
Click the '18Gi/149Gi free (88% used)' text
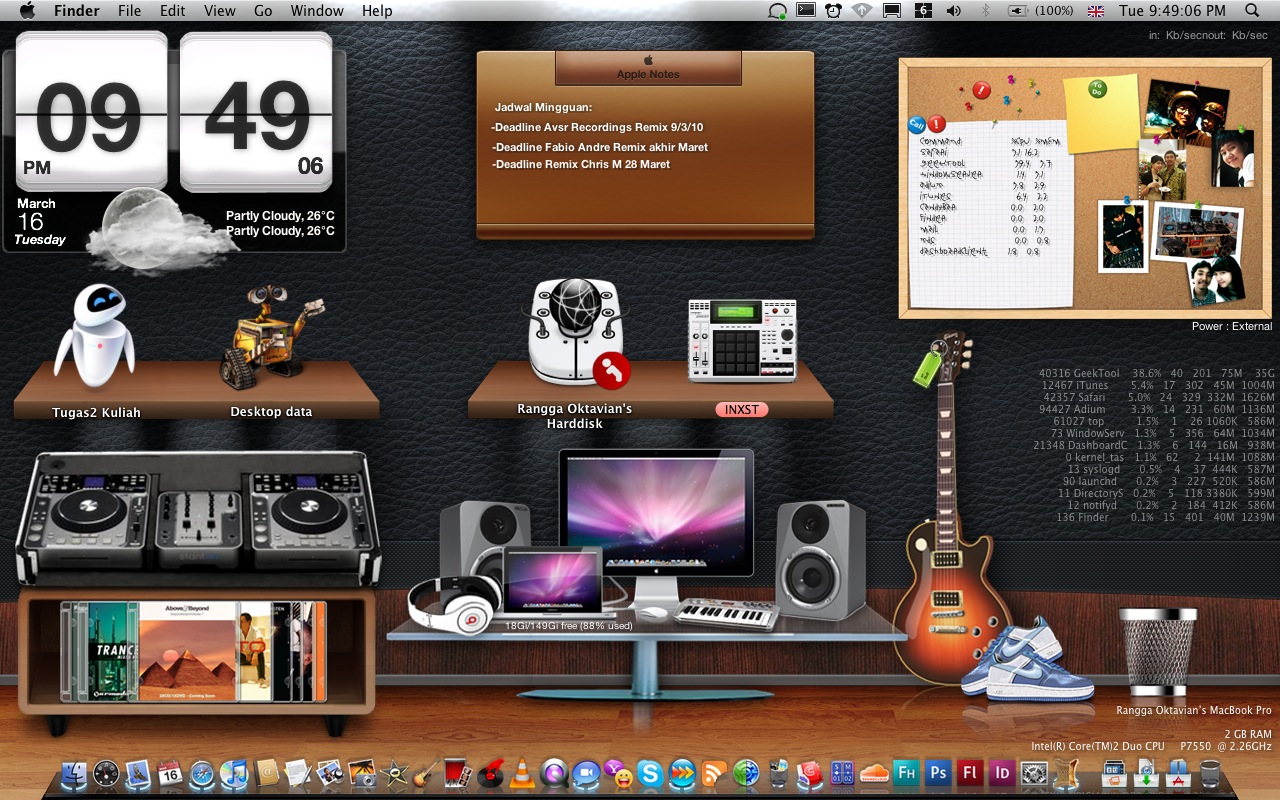(x=568, y=626)
